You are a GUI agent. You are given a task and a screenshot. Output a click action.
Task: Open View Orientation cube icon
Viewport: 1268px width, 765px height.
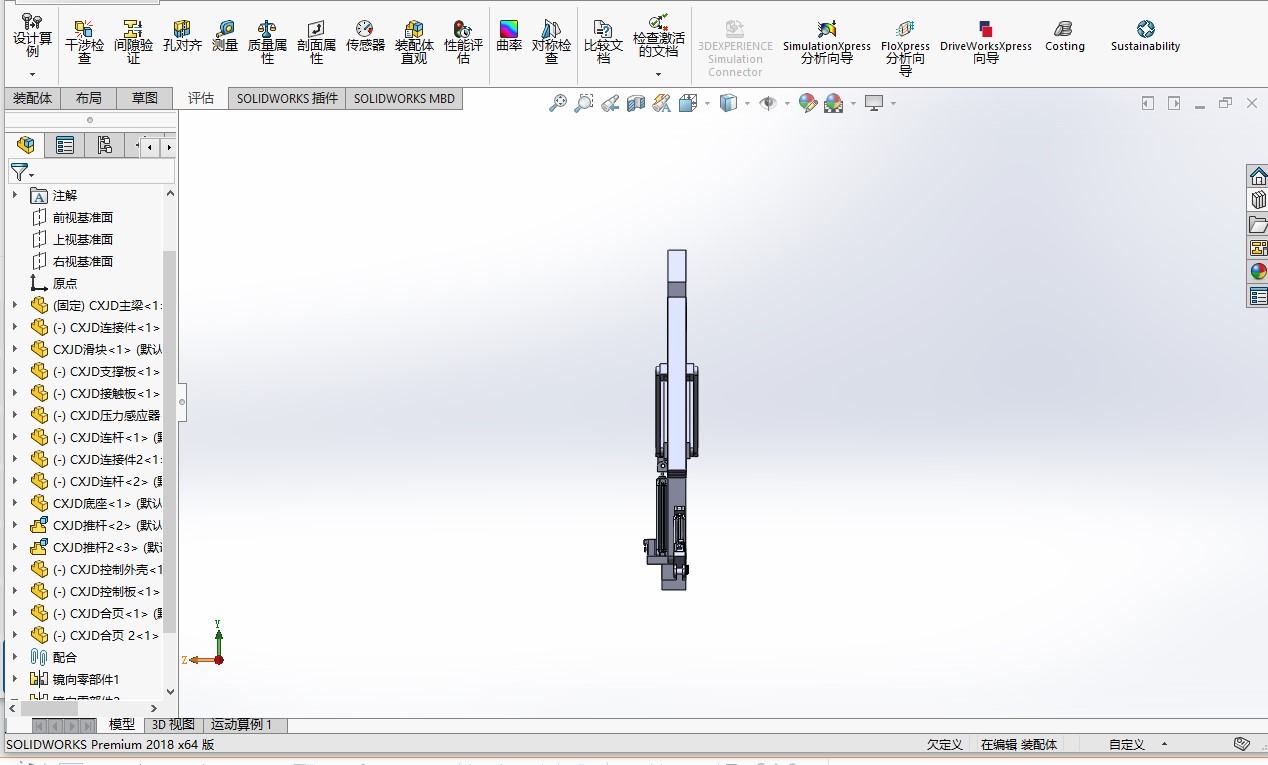(x=688, y=103)
